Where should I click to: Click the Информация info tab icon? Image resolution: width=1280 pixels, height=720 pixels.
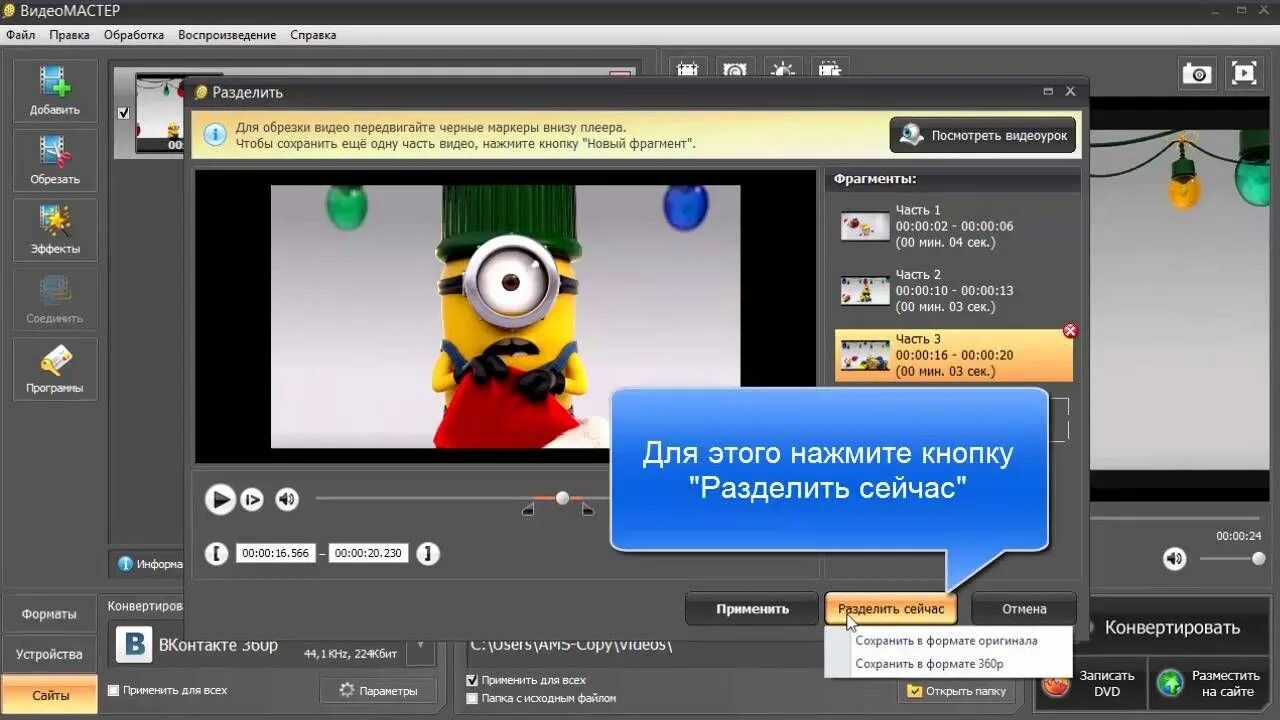point(125,564)
